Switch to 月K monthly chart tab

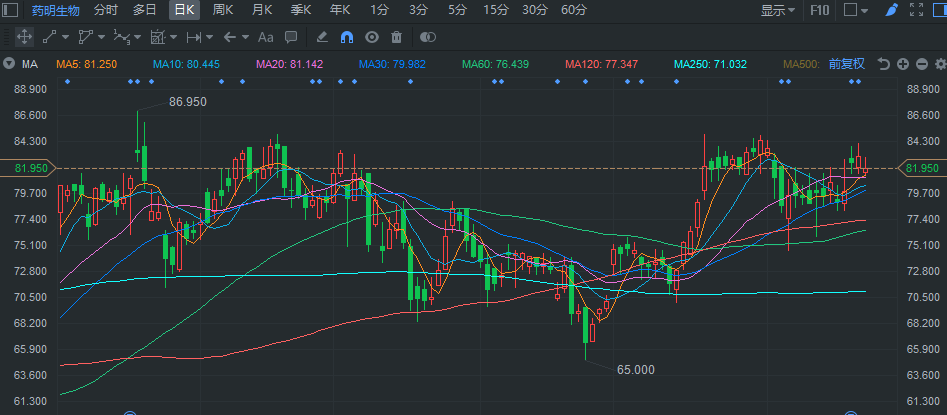pos(262,10)
